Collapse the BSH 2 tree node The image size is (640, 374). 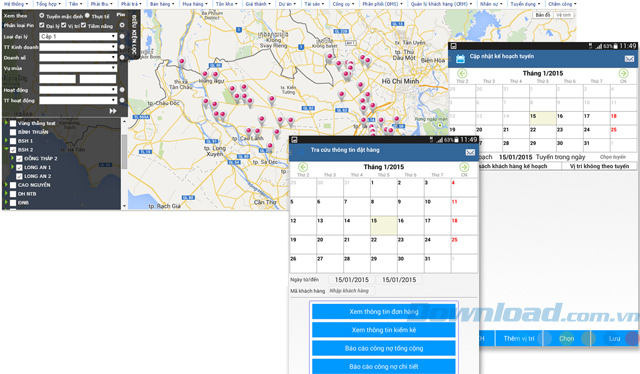(x=7, y=149)
